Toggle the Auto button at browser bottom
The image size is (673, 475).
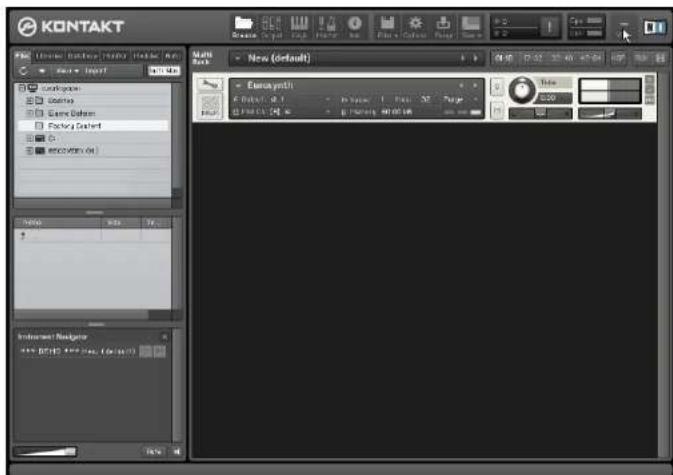pos(154,451)
